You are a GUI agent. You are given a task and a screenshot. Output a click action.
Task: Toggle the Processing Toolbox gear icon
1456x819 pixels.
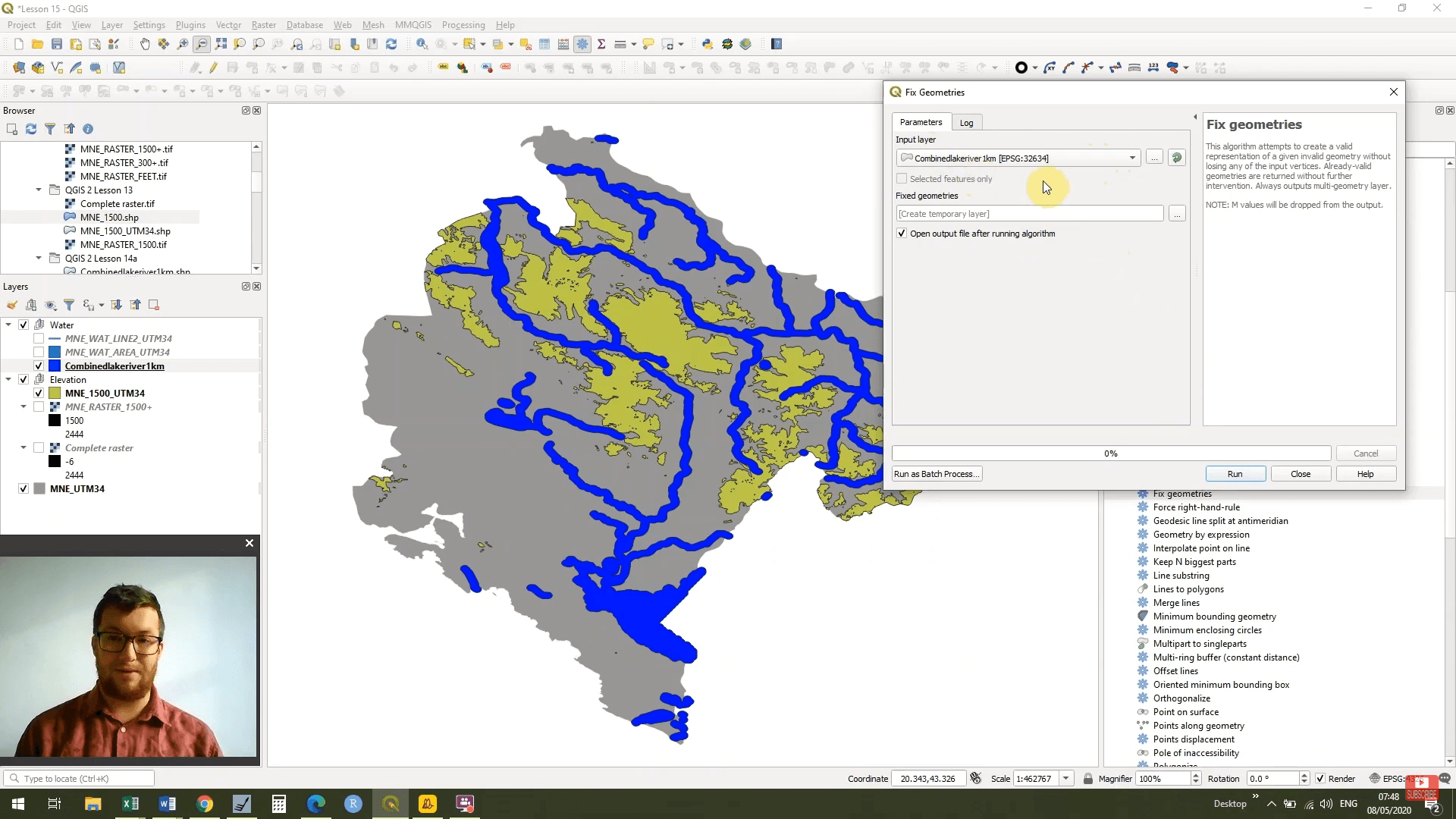point(582,44)
